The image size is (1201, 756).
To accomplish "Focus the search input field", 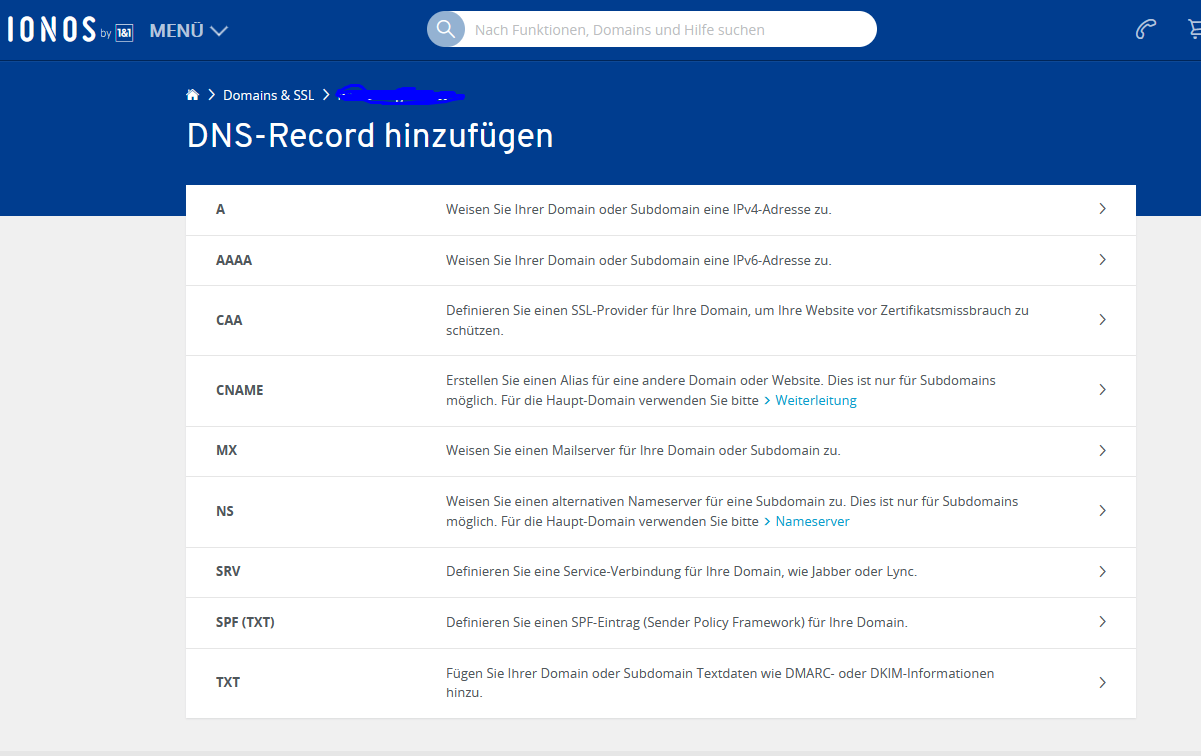I will pyautogui.click(x=670, y=30).
